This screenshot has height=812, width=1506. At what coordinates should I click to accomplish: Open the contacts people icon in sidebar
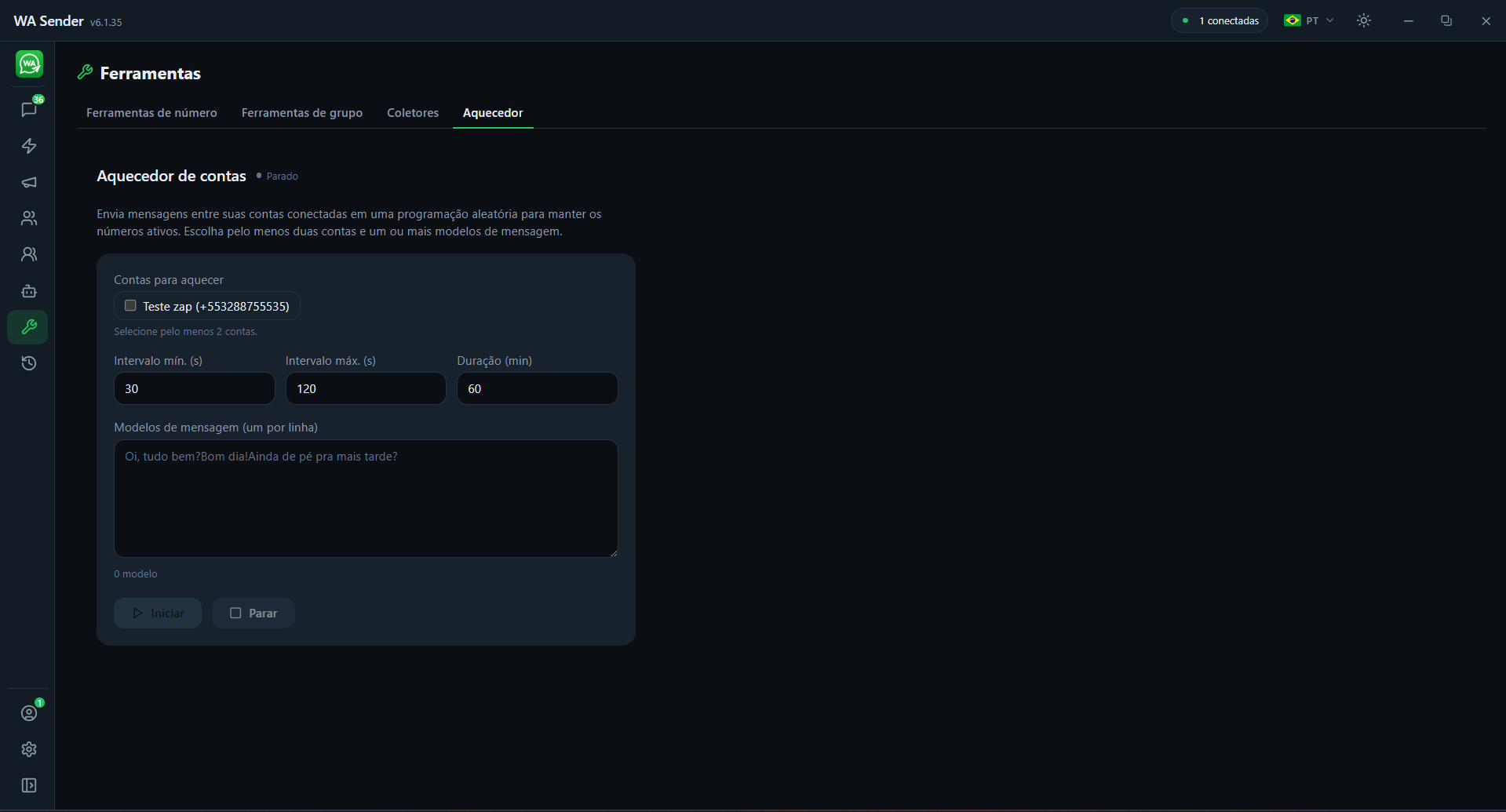[x=29, y=218]
